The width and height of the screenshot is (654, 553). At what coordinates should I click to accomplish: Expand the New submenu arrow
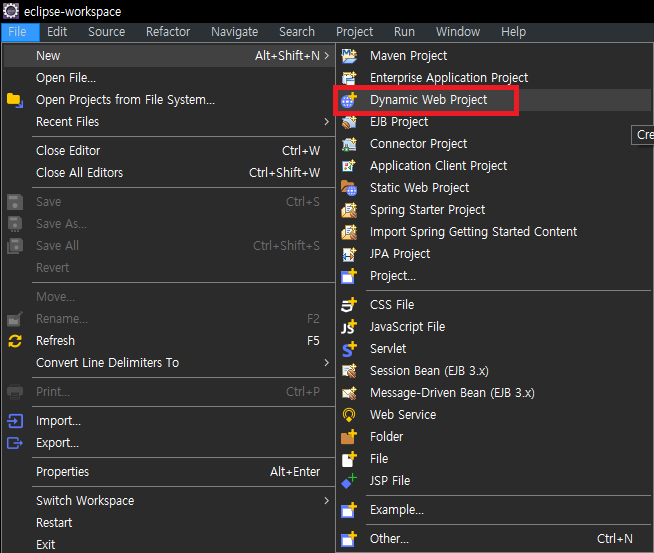click(x=327, y=55)
